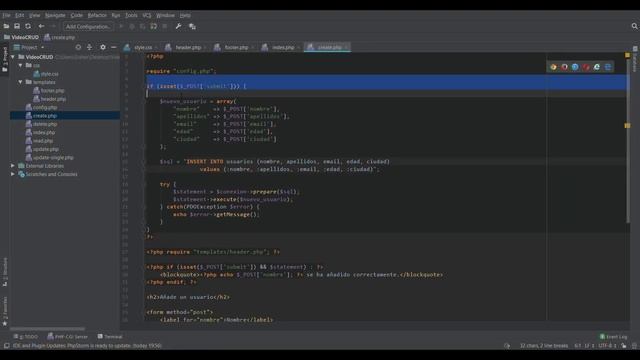Collapse the css folder
Image resolution: width=640 pixels, height=360 pixels.
(x=20, y=65)
